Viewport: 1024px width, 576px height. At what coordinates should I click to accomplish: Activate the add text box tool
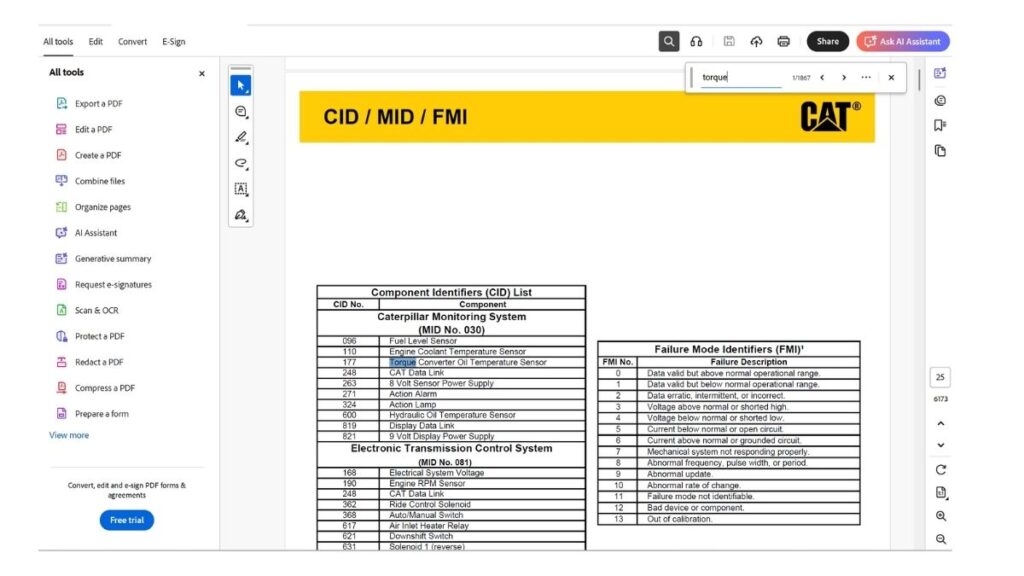point(240,189)
